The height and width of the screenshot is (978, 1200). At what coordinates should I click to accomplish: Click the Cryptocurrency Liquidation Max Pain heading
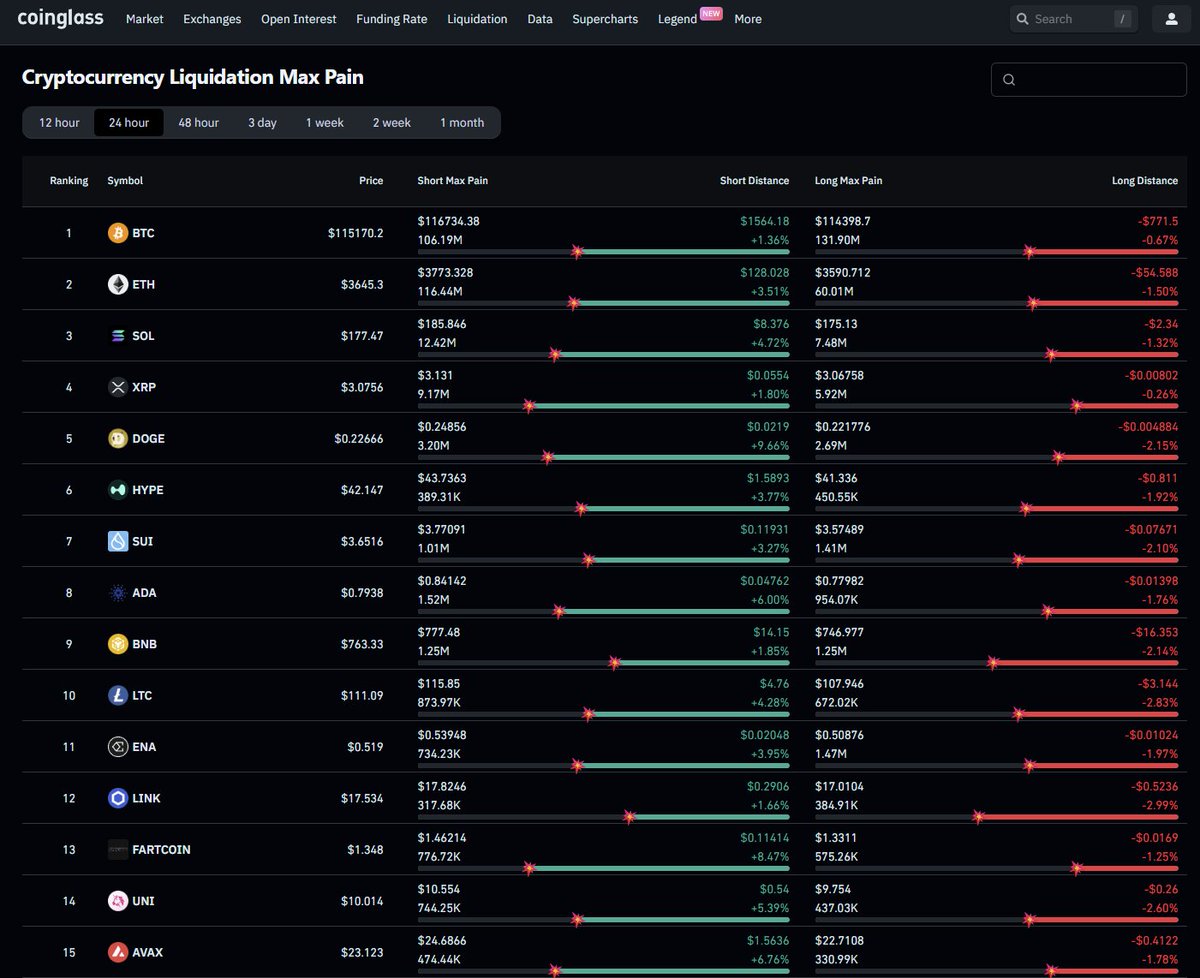point(193,77)
